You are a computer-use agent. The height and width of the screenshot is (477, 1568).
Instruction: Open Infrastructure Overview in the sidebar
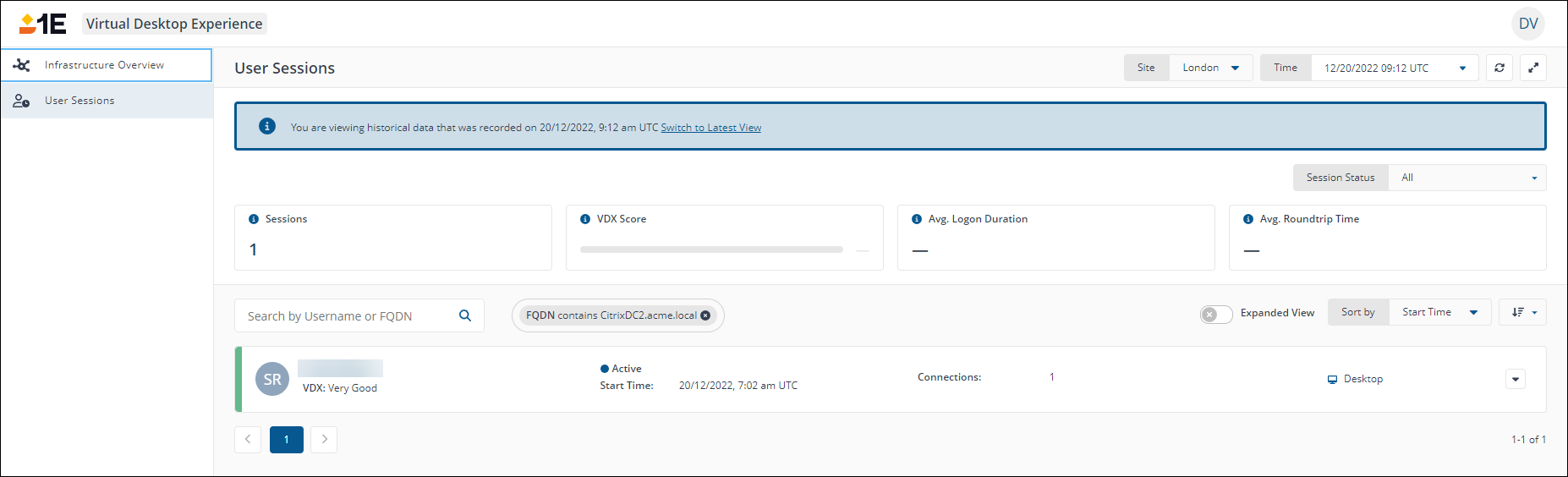pyautogui.click(x=105, y=65)
